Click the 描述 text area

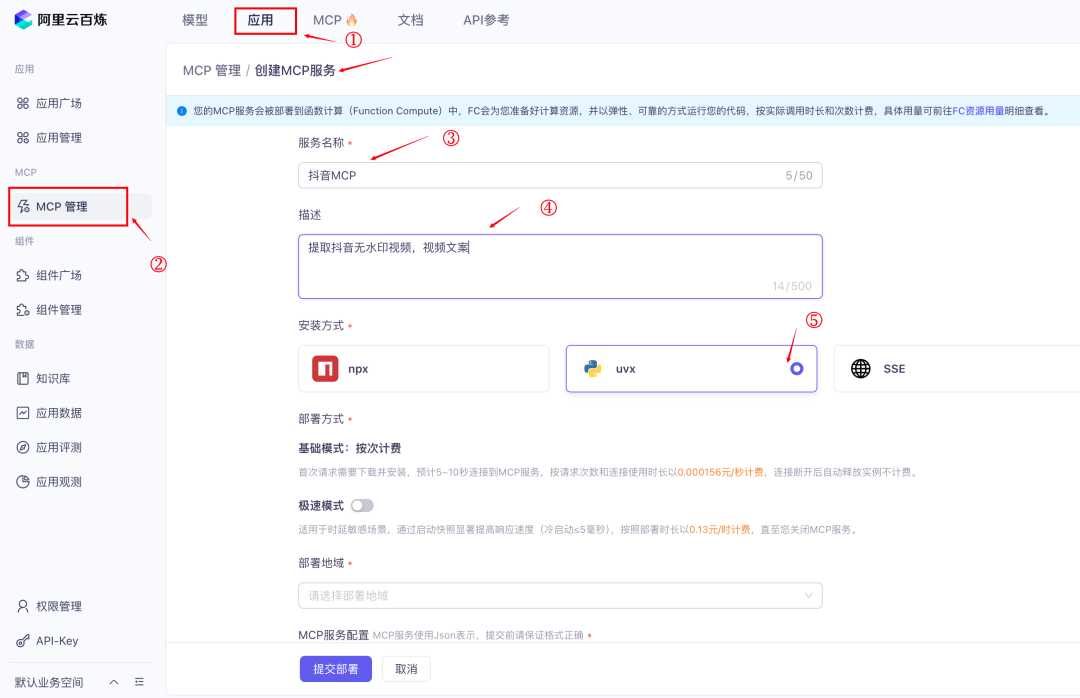pyautogui.click(x=560, y=267)
